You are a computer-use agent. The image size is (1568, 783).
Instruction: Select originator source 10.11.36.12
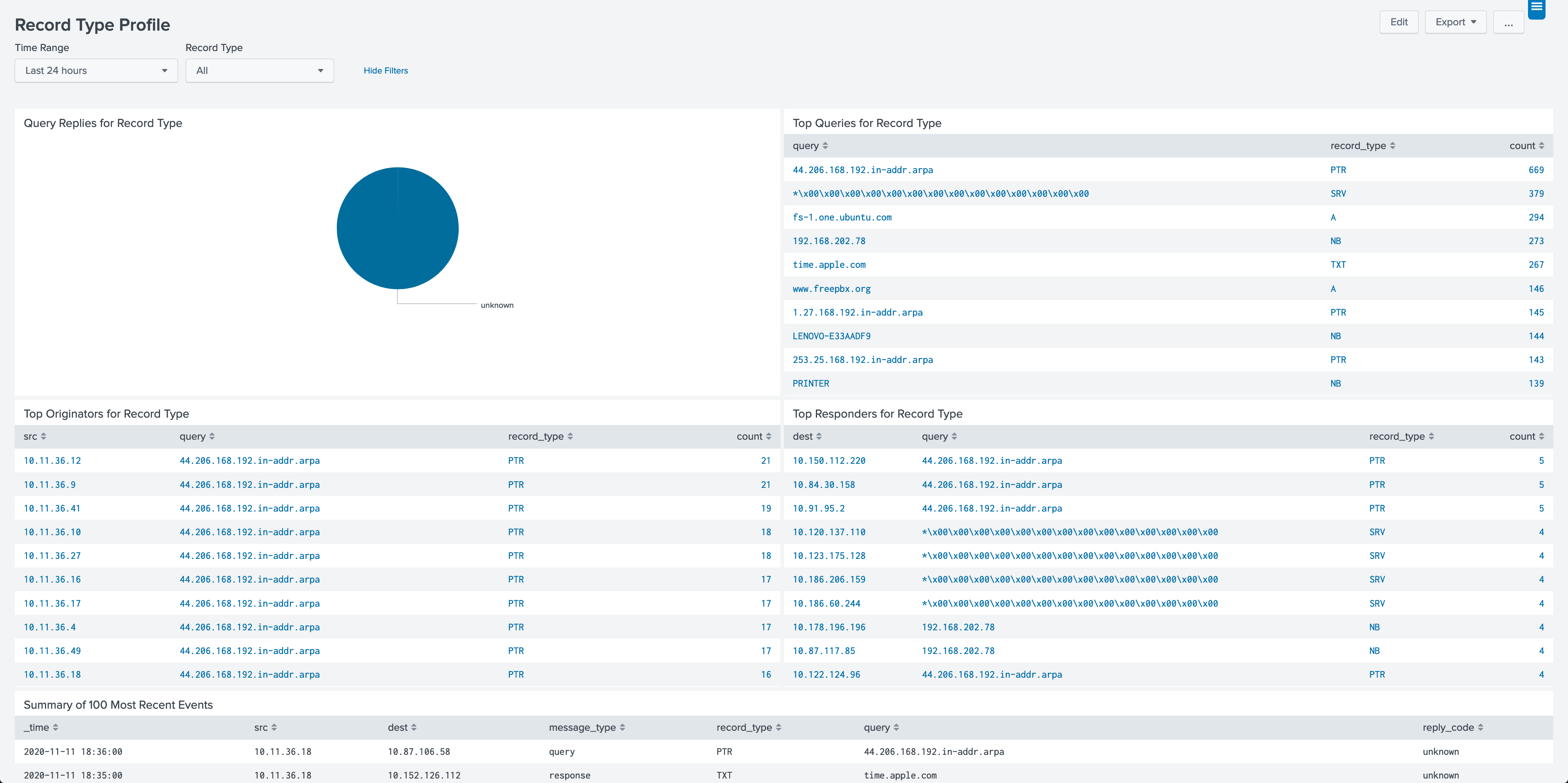[x=52, y=461]
